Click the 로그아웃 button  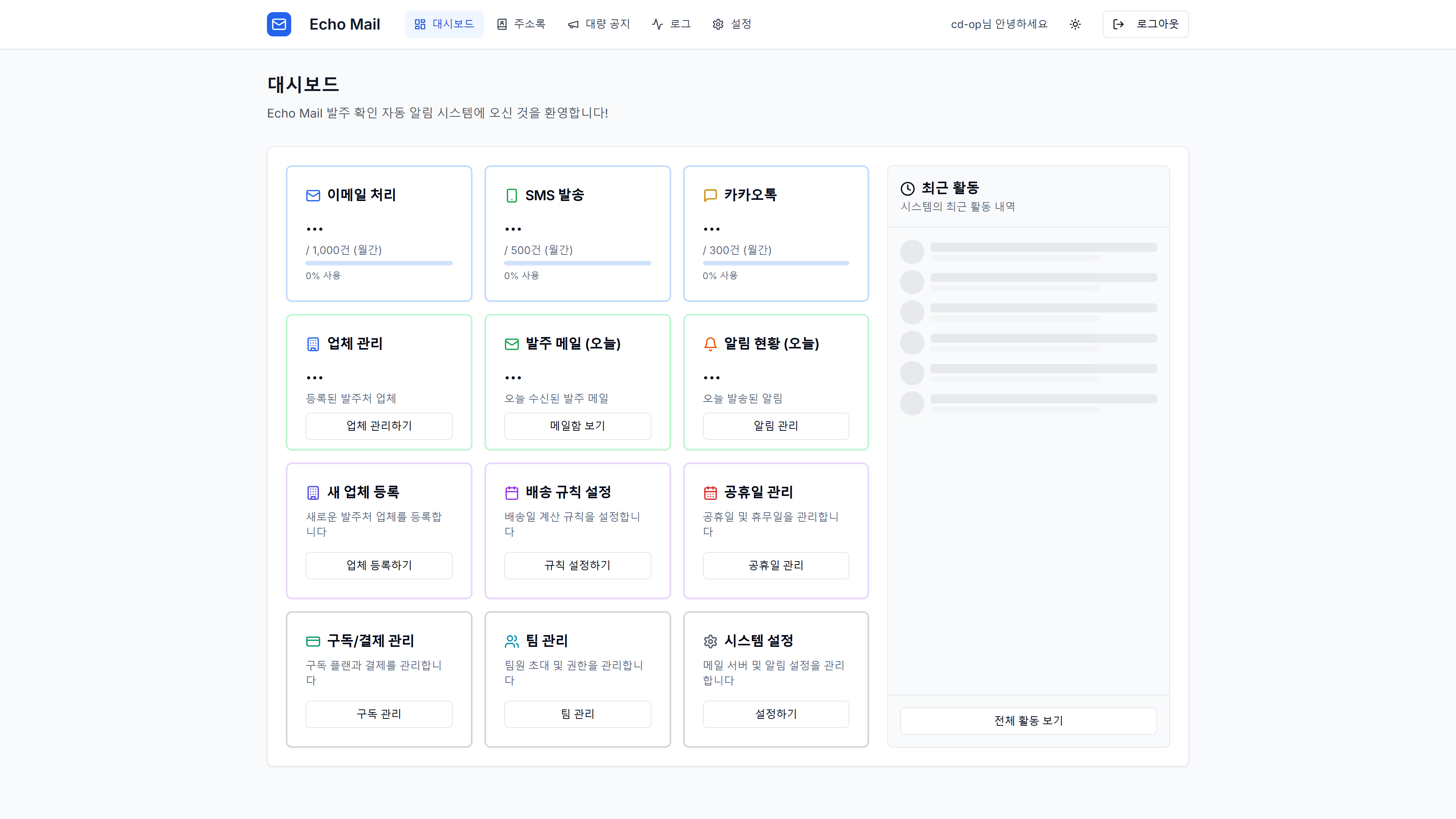tap(1145, 24)
